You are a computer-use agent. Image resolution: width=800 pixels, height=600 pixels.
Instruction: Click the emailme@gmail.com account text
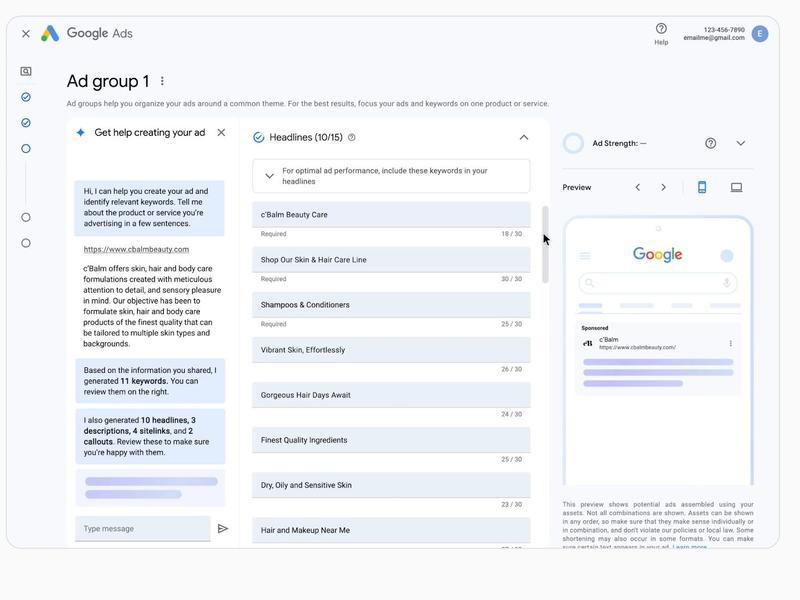pos(714,38)
